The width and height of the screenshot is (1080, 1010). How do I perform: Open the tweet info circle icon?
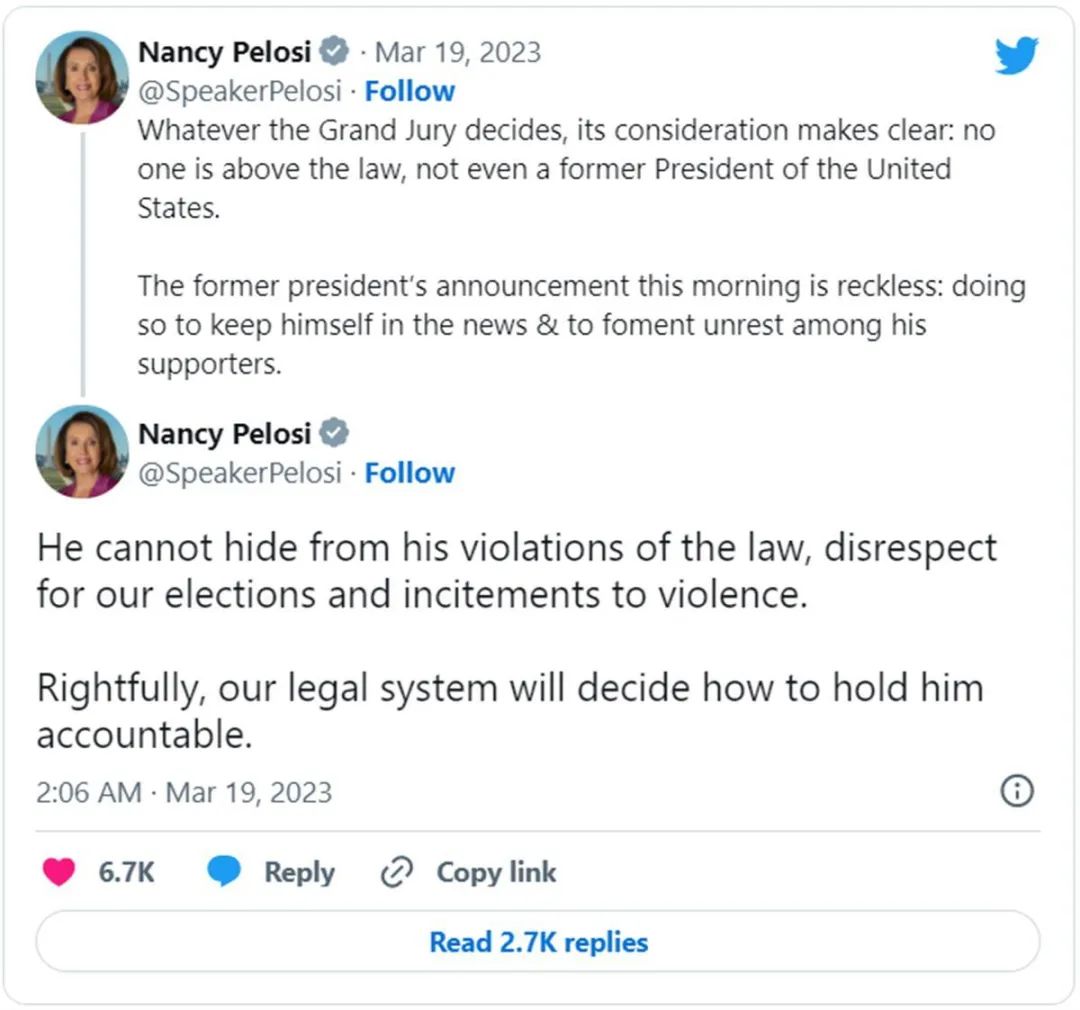point(1016,792)
